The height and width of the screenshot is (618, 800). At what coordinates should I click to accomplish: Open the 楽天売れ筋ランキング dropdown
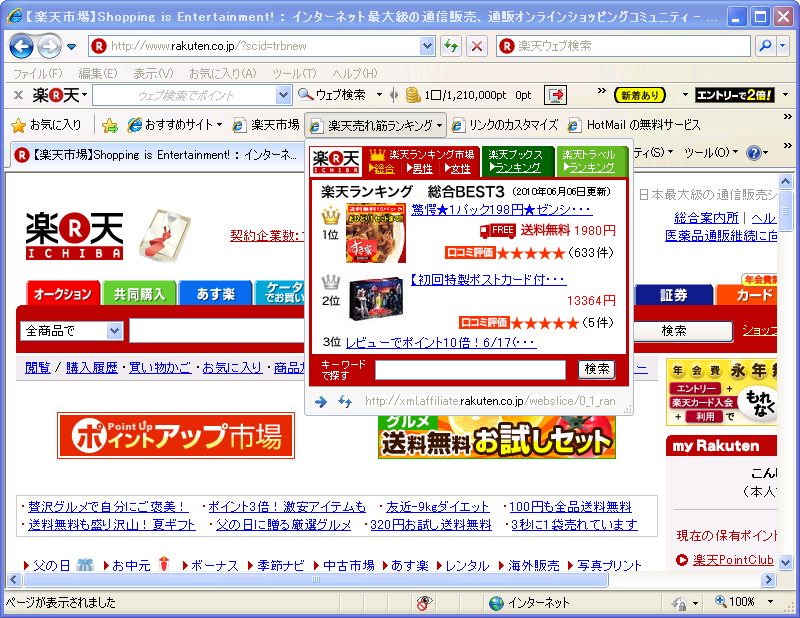(x=438, y=127)
